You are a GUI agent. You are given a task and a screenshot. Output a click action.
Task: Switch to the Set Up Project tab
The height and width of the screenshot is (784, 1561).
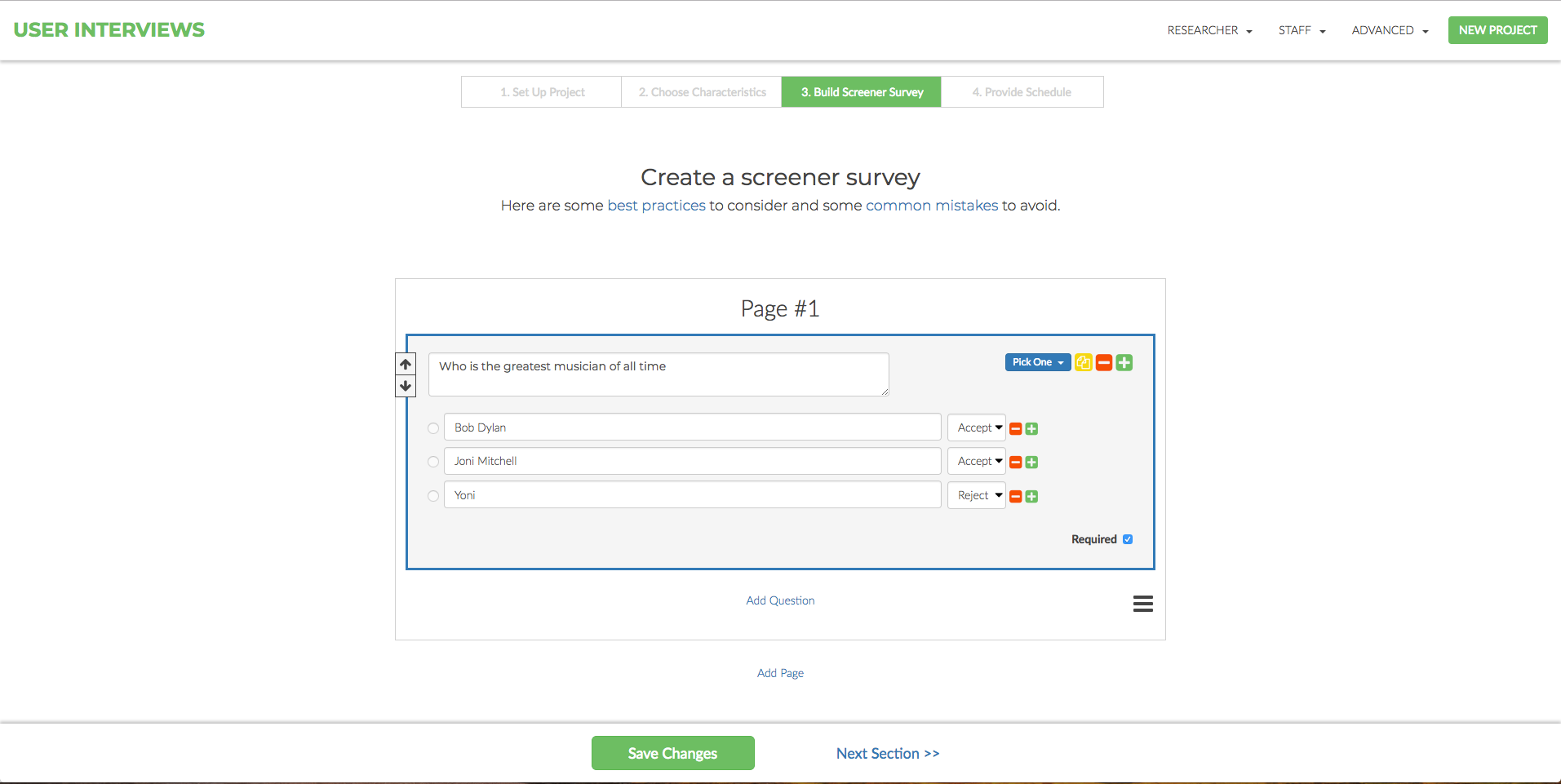pyautogui.click(x=541, y=91)
